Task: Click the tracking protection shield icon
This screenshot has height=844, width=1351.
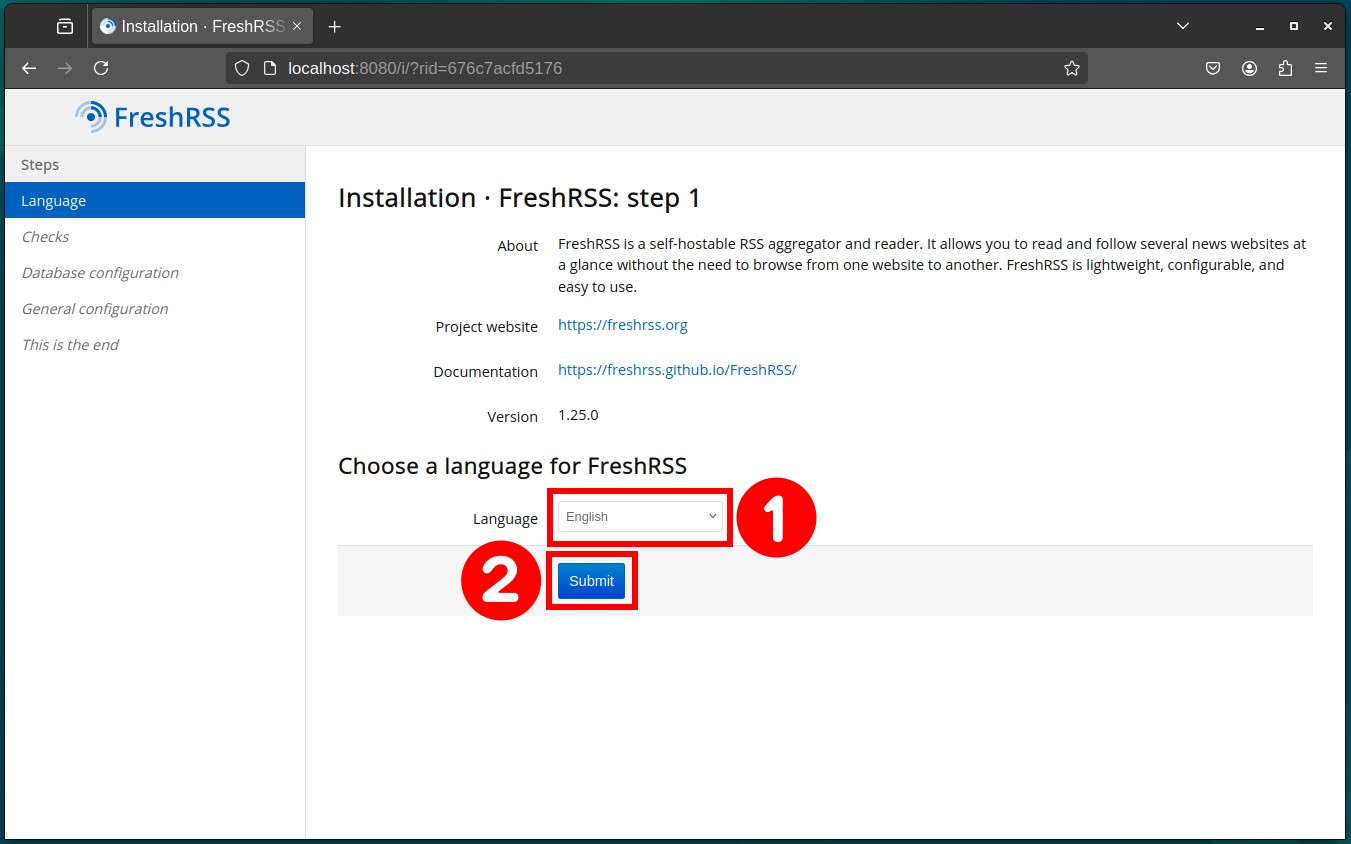Action: point(242,68)
